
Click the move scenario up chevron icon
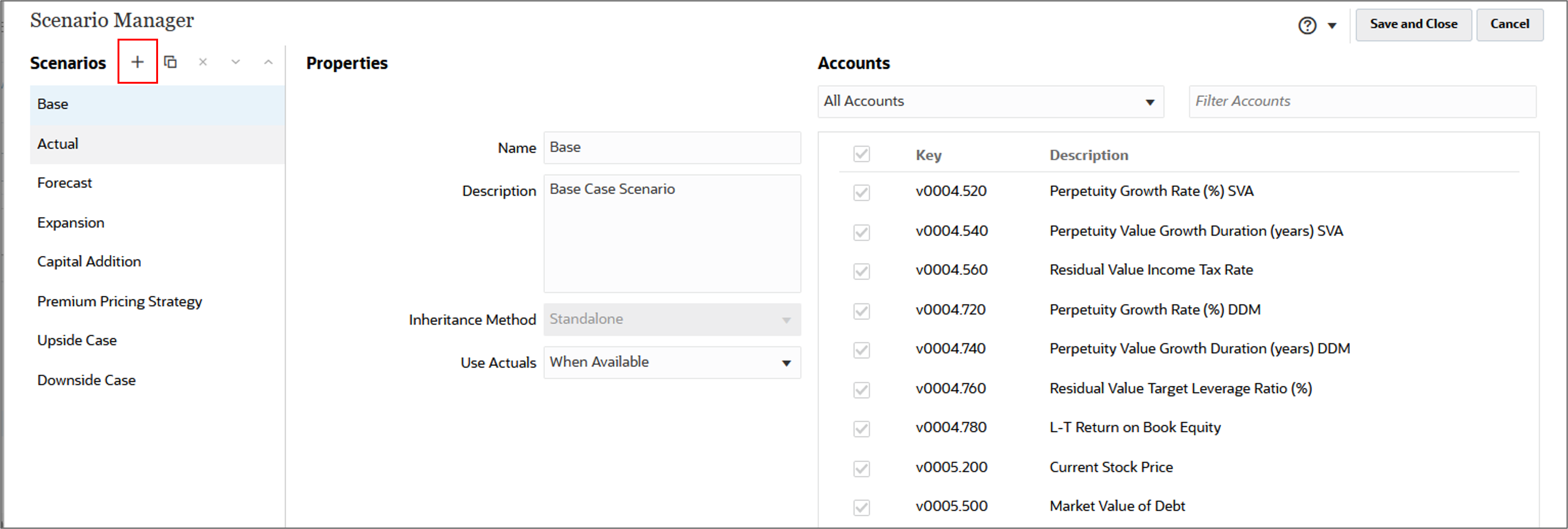(x=269, y=61)
